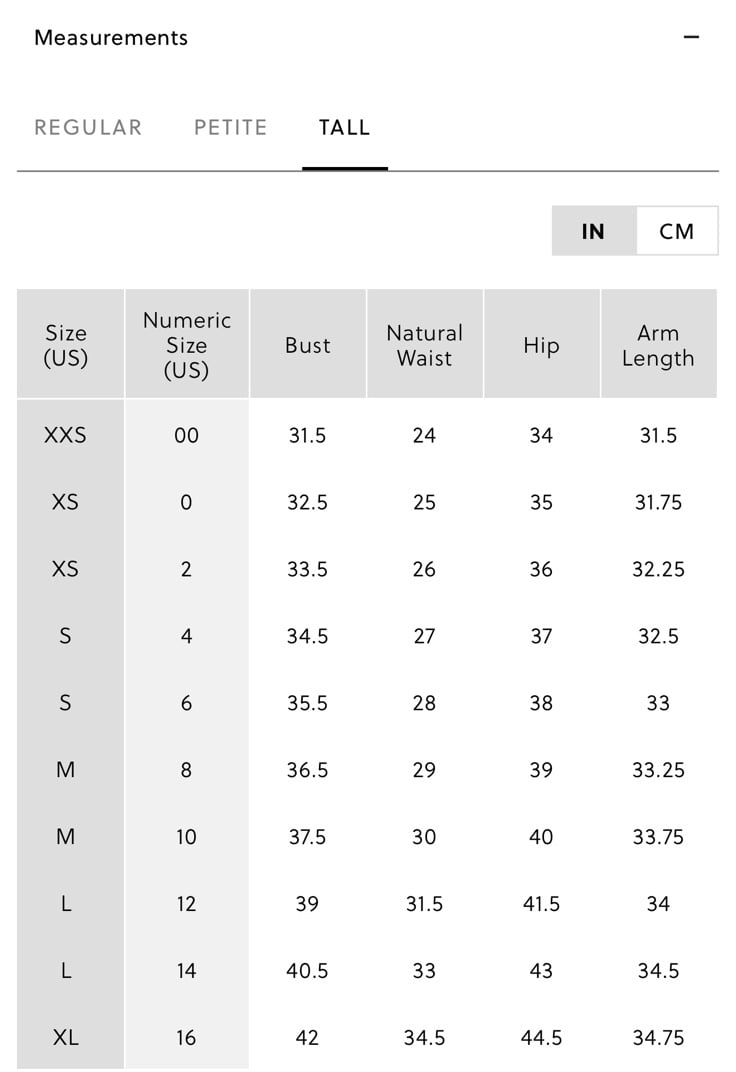Click the Bust column header
Image resolution: width=736 pixels, height=1072 pixels.
[x=308, y=344]
